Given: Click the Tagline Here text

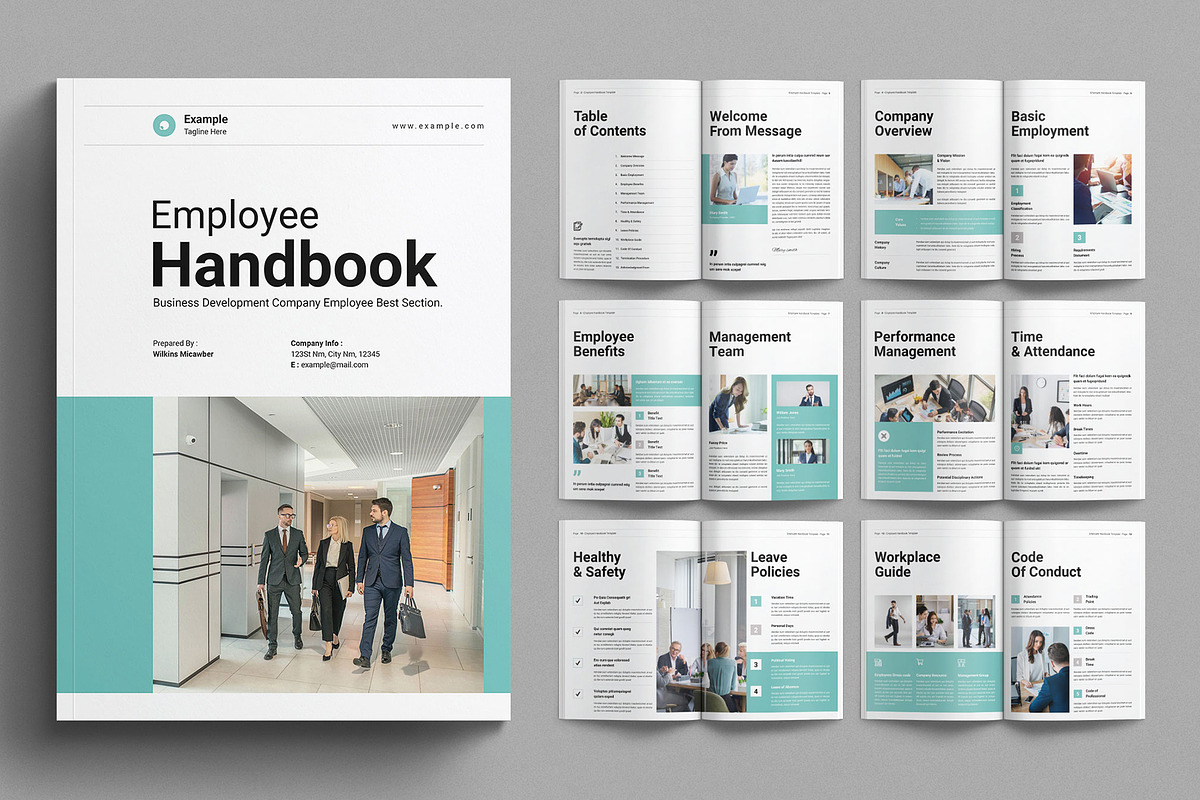Looking at the screenshot, I should [x=205, y=132].
